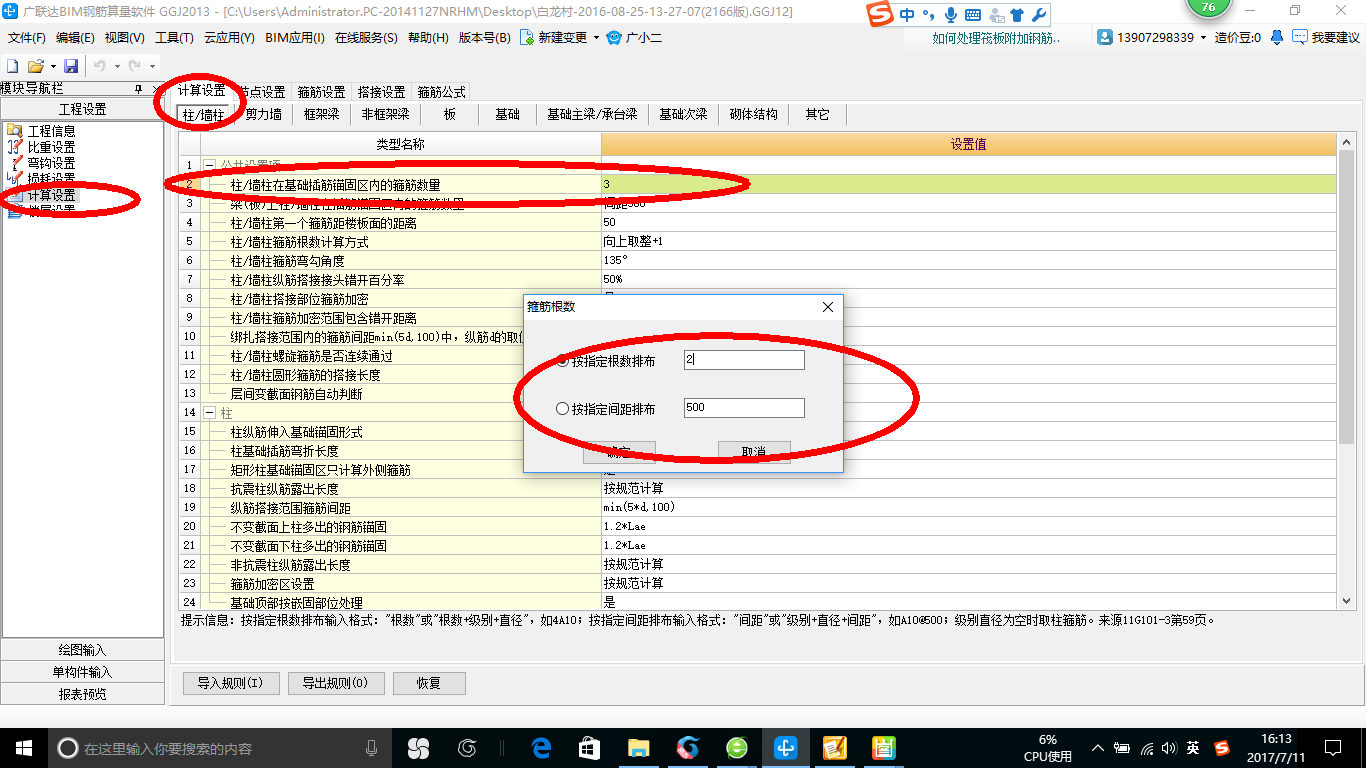Click the Sogou skin shirt icon
1366x768 pixels.
coord(1017,15)
